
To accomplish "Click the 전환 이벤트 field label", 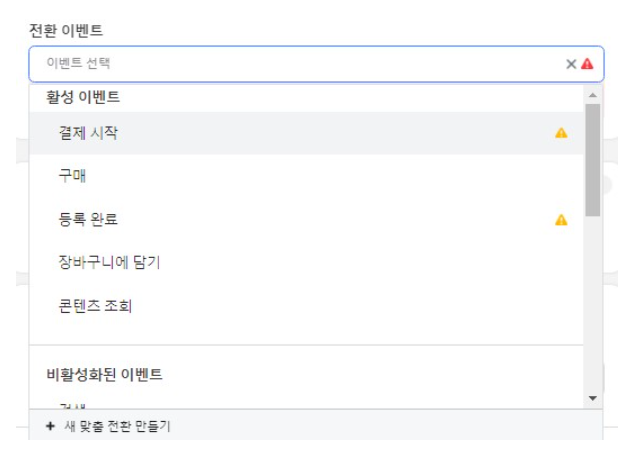I will click(x=66, y=30).
